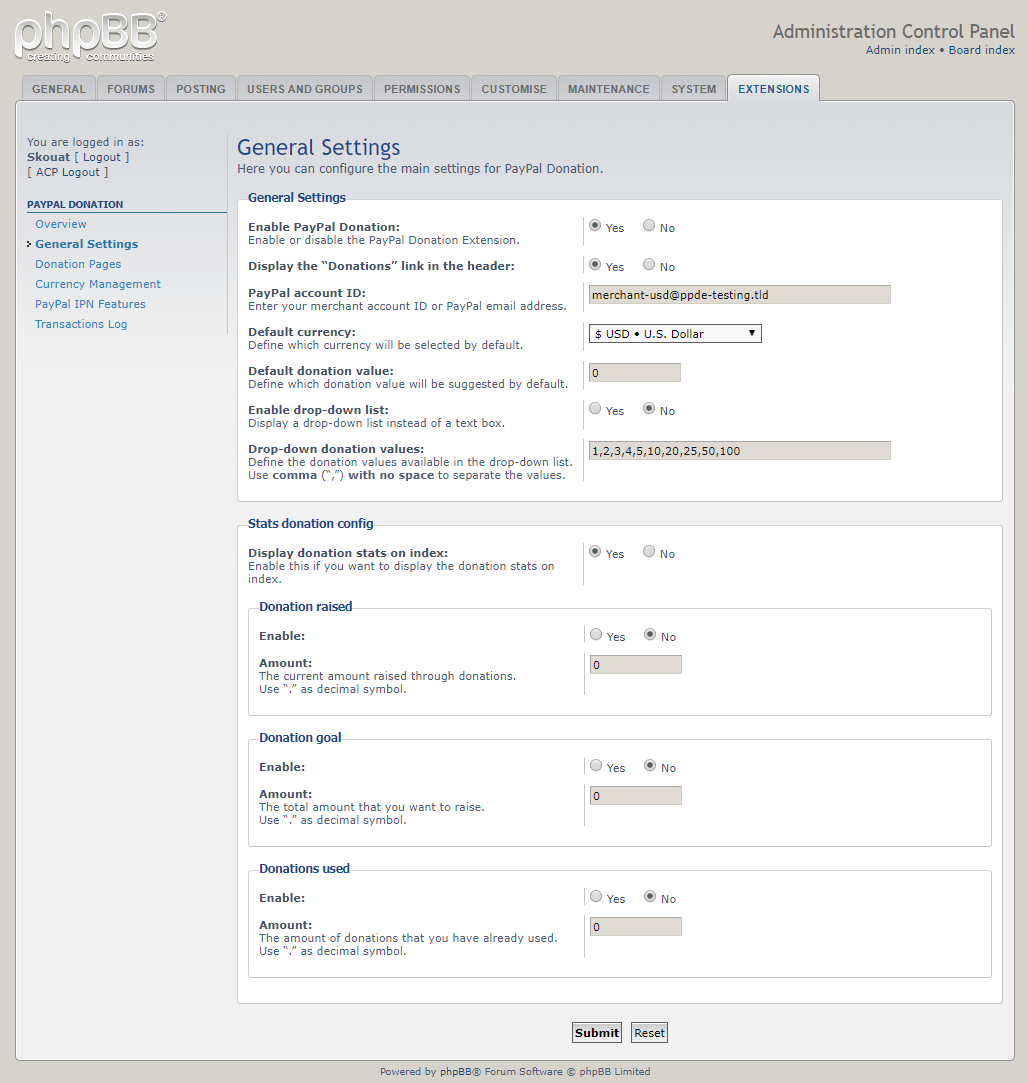
Task: Switch to the PERMISSIONS tab
Action: [x=421, y=88]
